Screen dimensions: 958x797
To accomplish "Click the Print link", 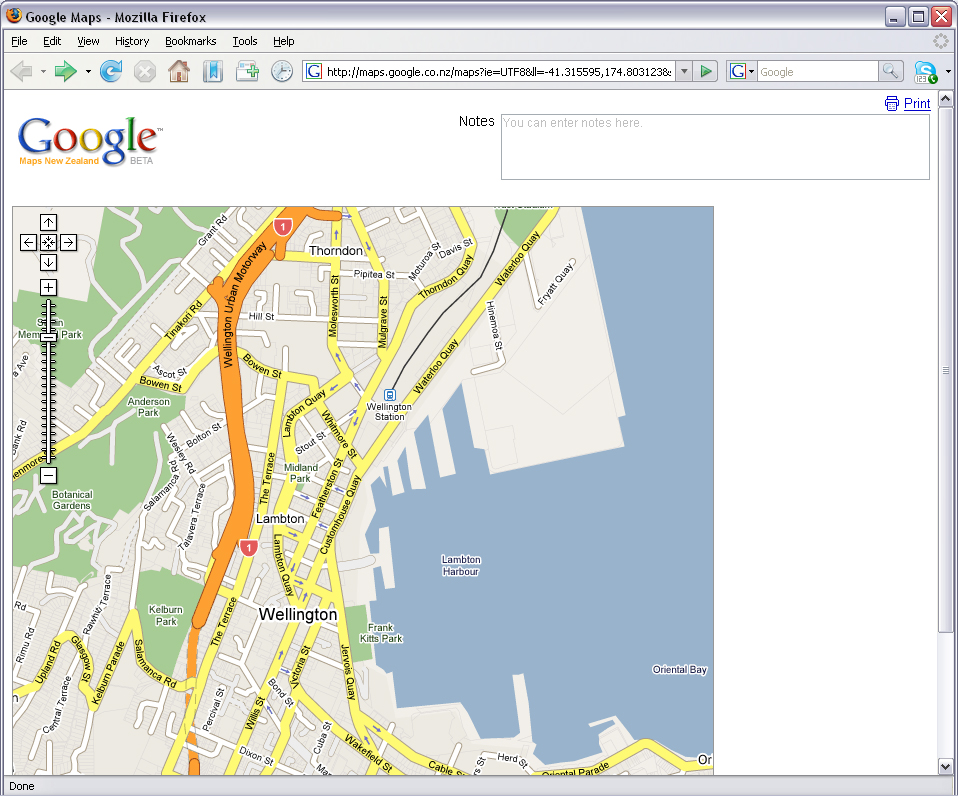I will pos(917,104).
